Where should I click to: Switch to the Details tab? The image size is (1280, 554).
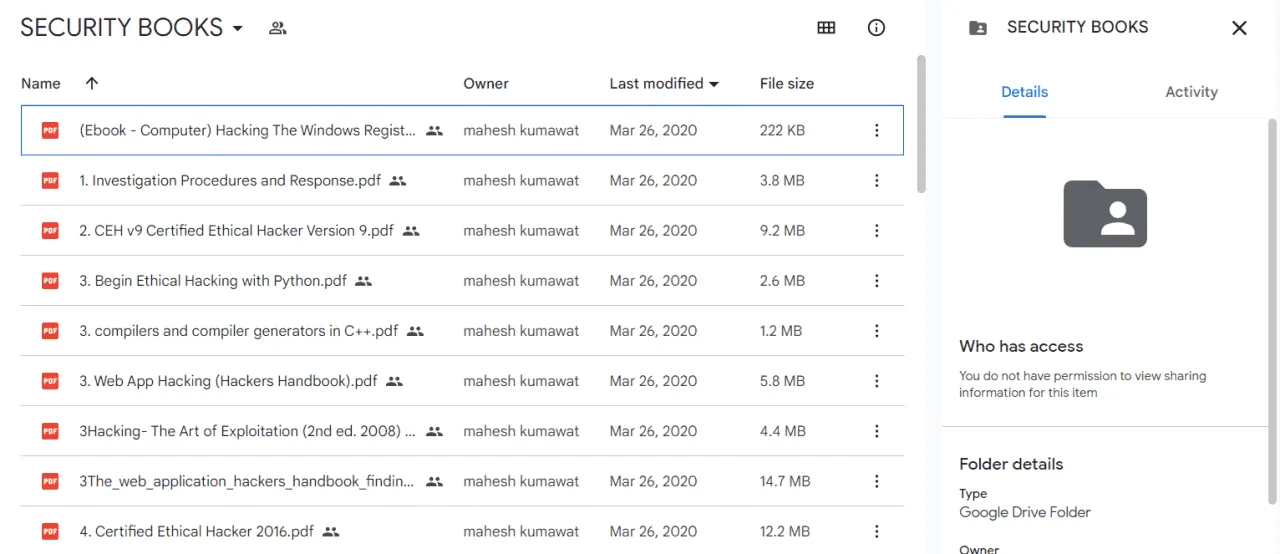pos(1025,92)
